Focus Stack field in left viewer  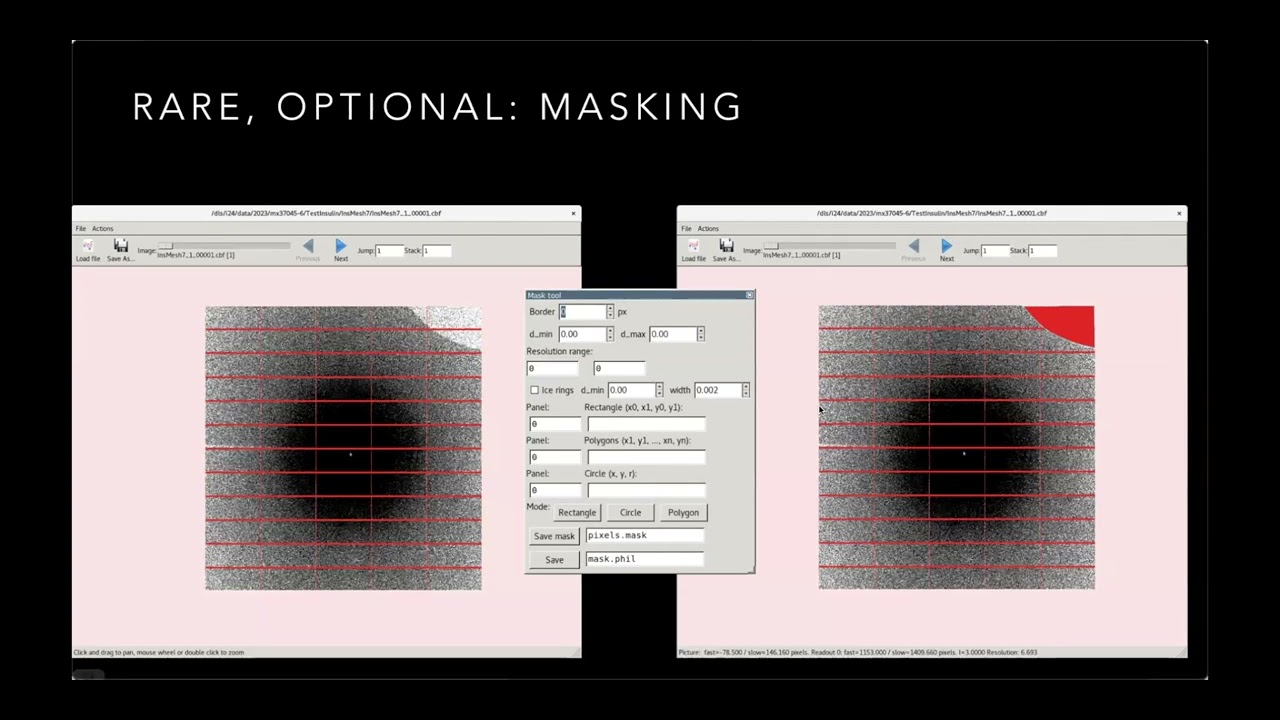point(437,251)
